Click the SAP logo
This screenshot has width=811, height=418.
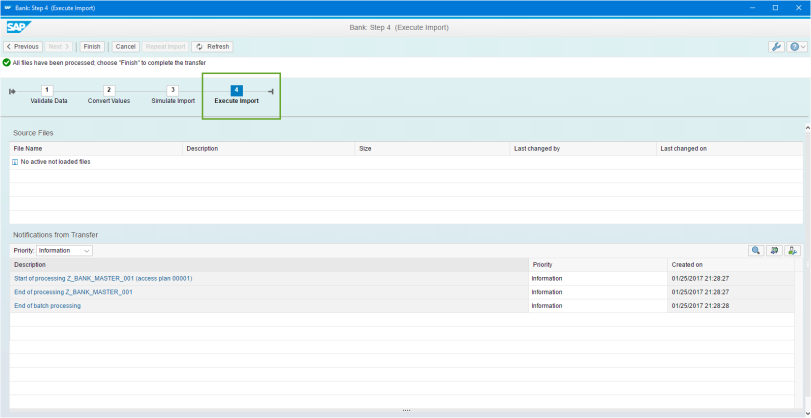coord(19,27)
